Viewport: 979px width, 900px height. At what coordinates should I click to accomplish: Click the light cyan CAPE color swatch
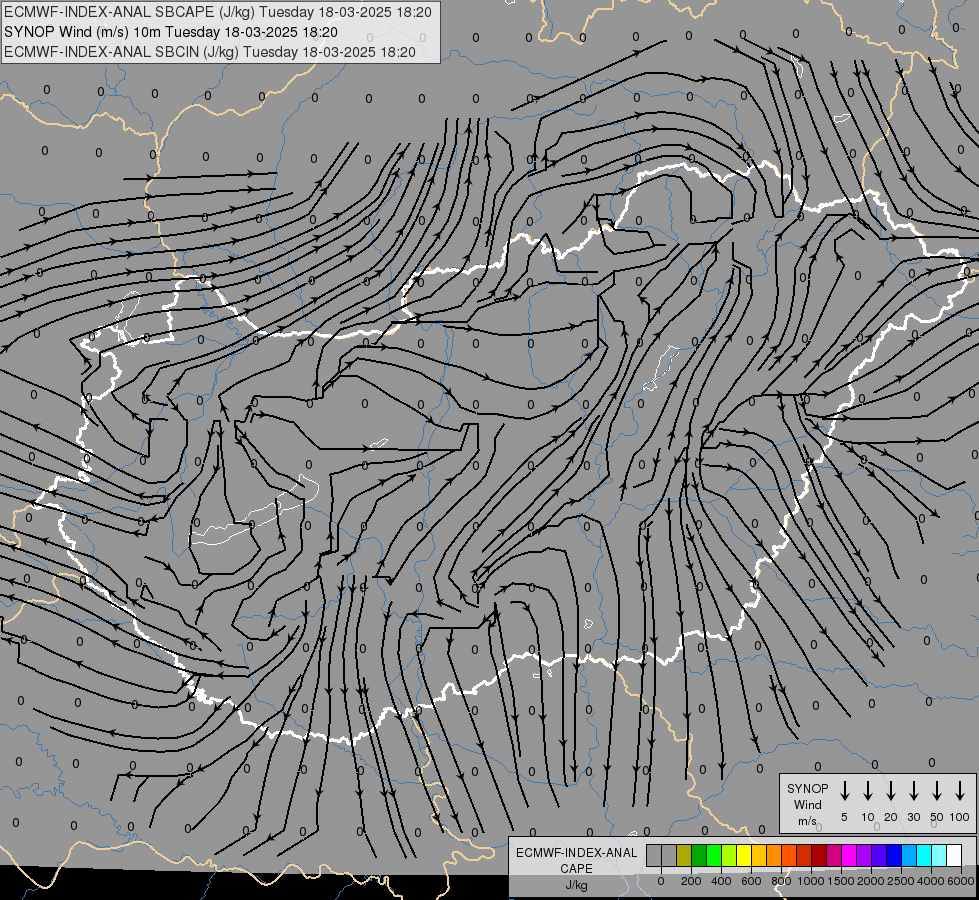939,855
